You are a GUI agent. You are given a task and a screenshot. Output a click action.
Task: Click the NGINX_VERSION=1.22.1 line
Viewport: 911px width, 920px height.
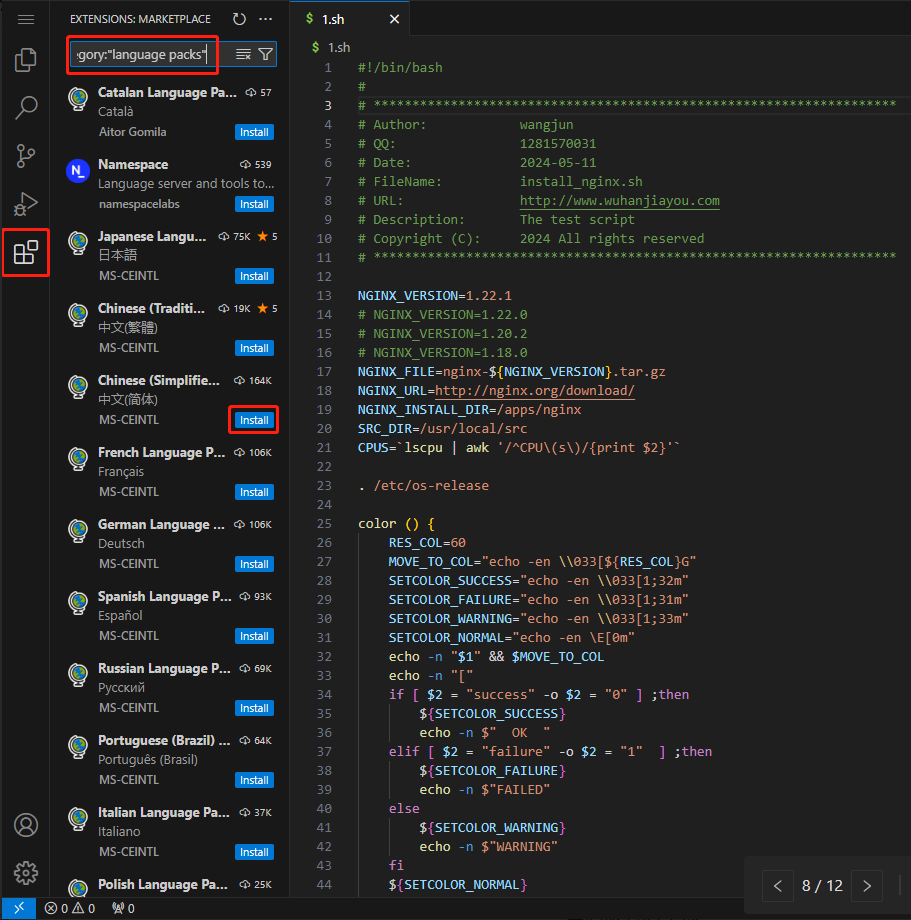pos(435,296)
